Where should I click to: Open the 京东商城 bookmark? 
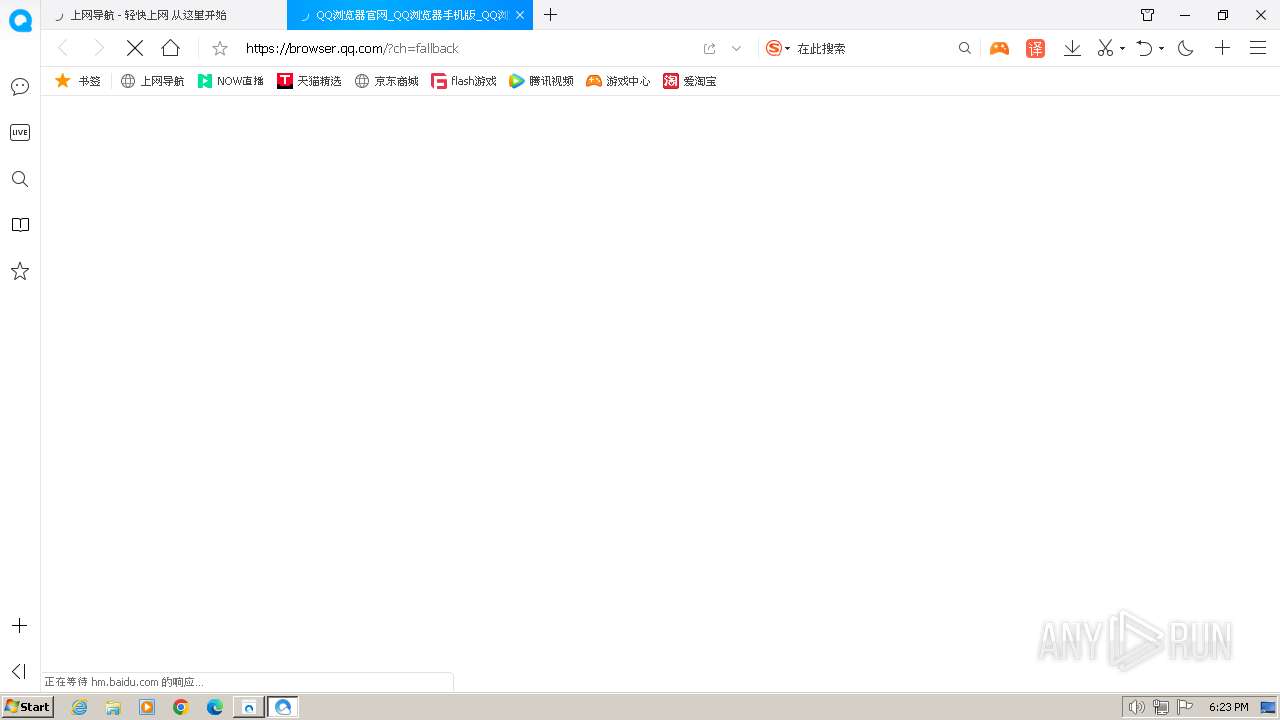pyautogui.click(x=387, y=81)
